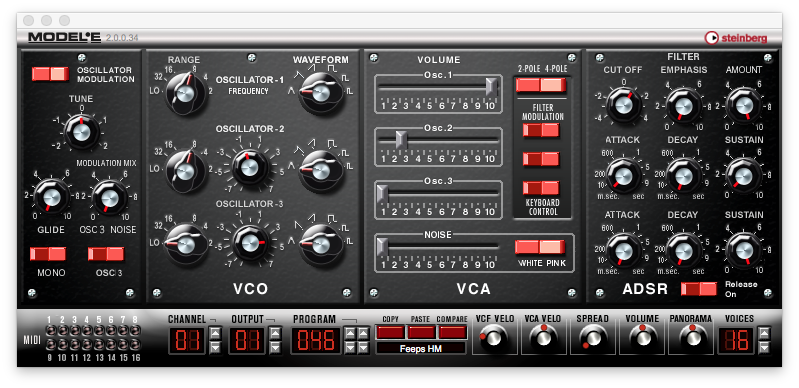This screenshot has height=388, width=799.
Task: Toggle the lower Keyboard Control switch
Action: point(541,188)
